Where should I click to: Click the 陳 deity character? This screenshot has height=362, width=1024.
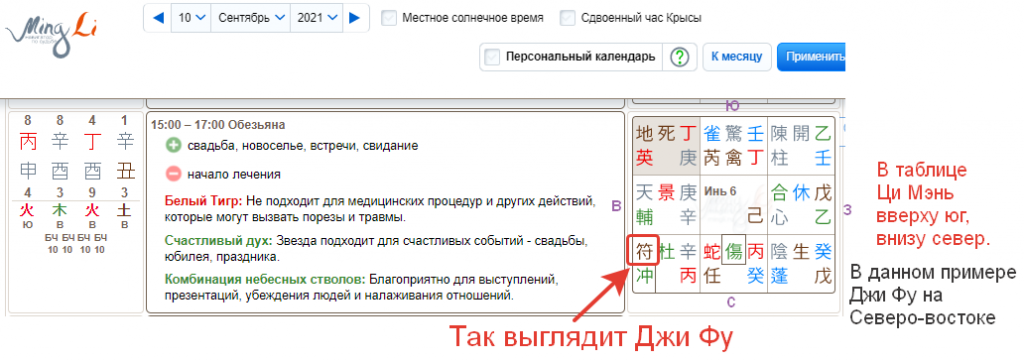tap(779, 134)
